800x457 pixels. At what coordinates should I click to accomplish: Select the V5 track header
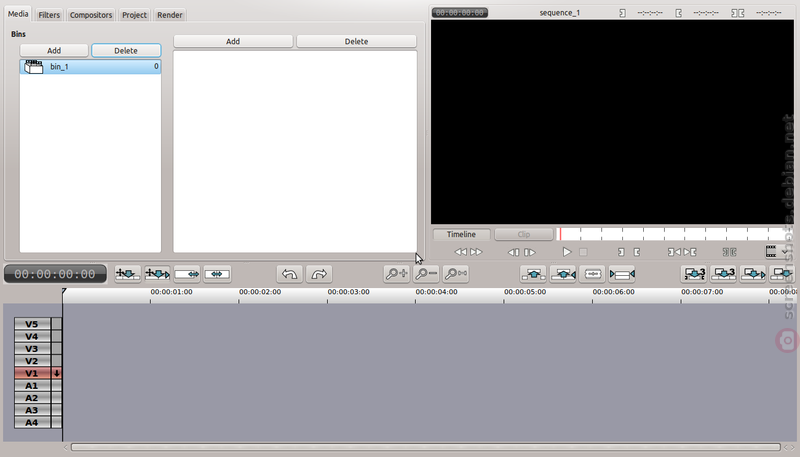pos(32,324)
